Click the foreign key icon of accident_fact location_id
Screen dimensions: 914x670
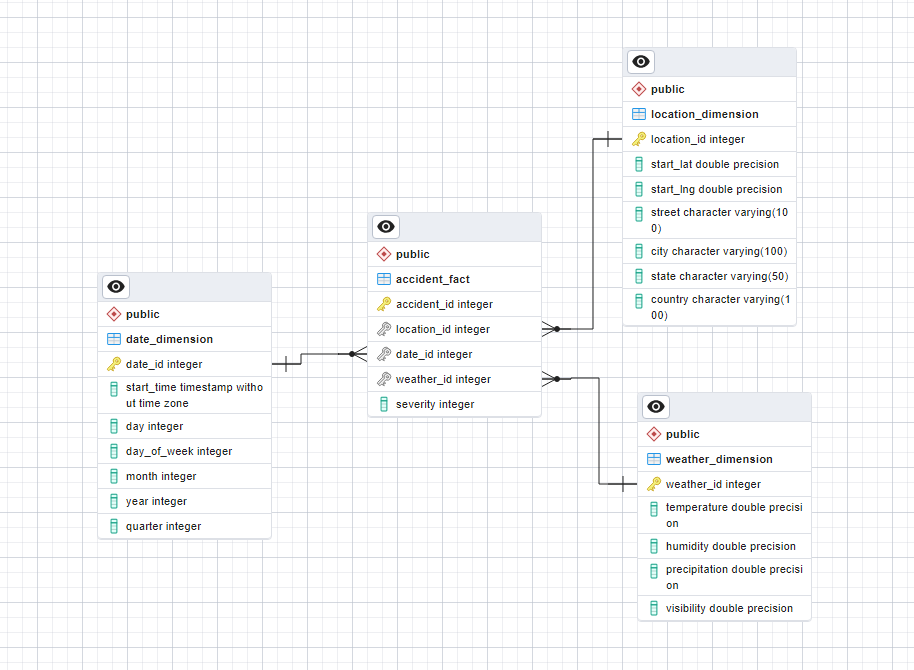(x=384, y=329)
